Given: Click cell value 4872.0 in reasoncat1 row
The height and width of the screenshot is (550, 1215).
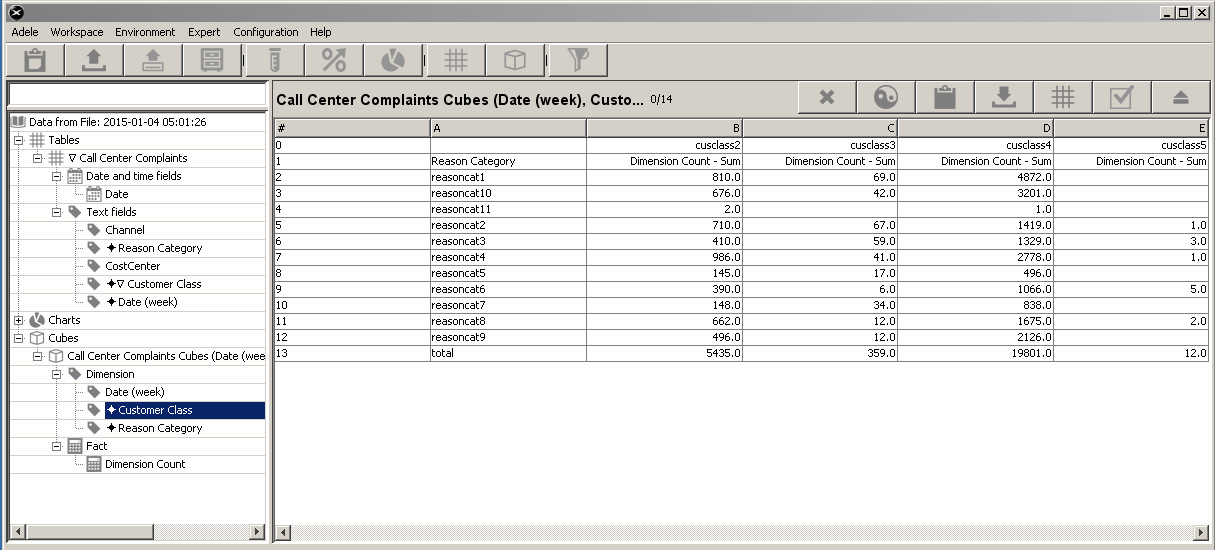Looking at the screenshot, I should (976, 177).
